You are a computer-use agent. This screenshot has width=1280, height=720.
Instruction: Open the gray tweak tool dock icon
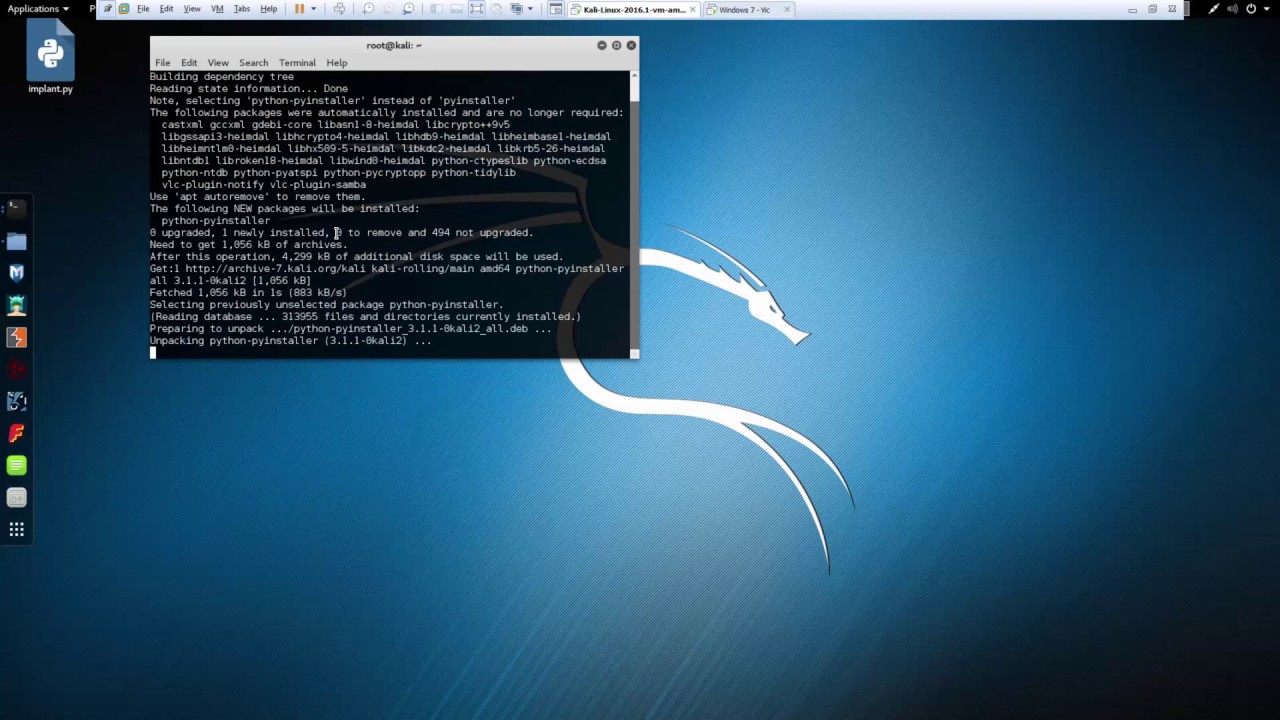(16, 497)
